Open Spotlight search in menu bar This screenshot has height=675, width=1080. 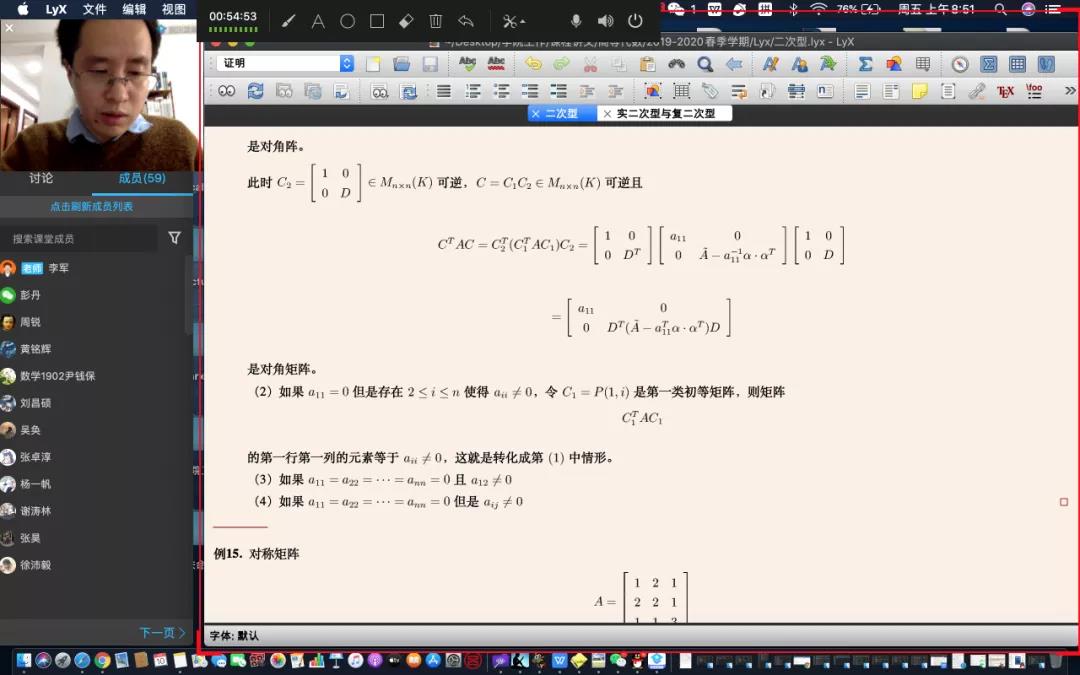(1000, 9)
